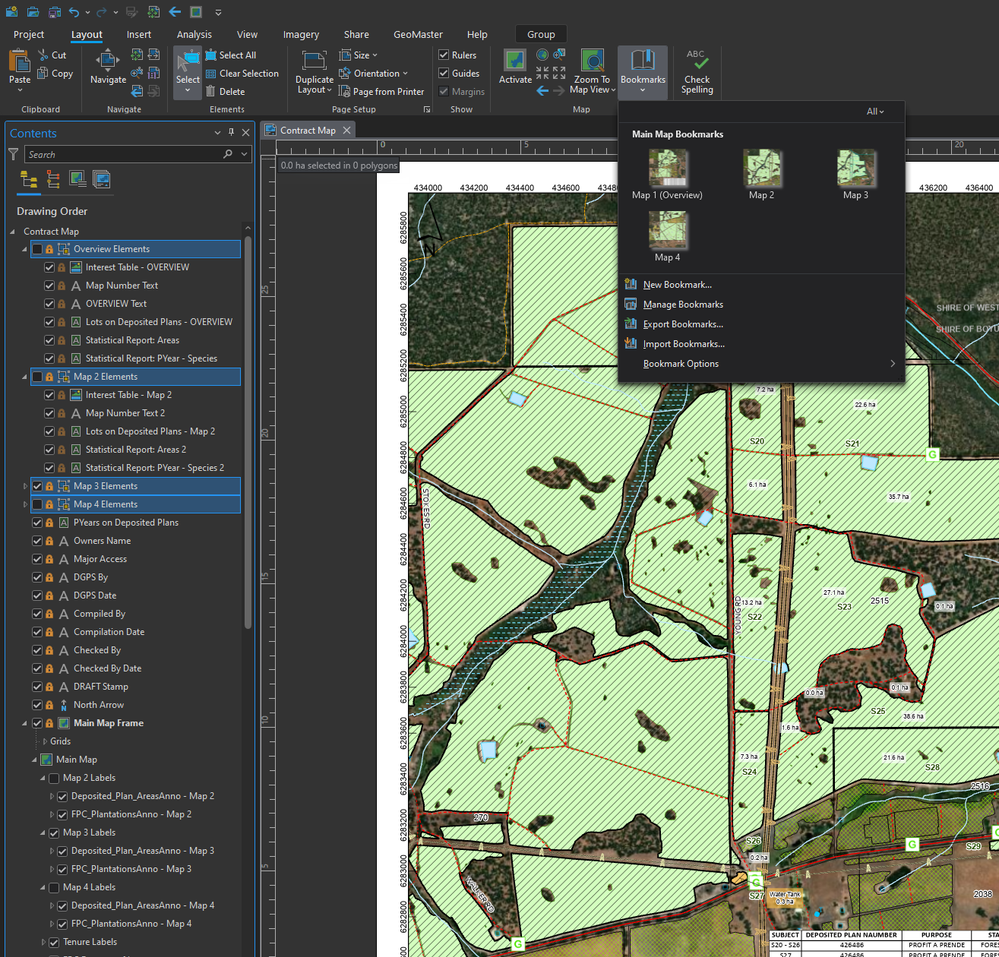Click the Activate map frame icon

pyautogui.click(x=515, y=61)
